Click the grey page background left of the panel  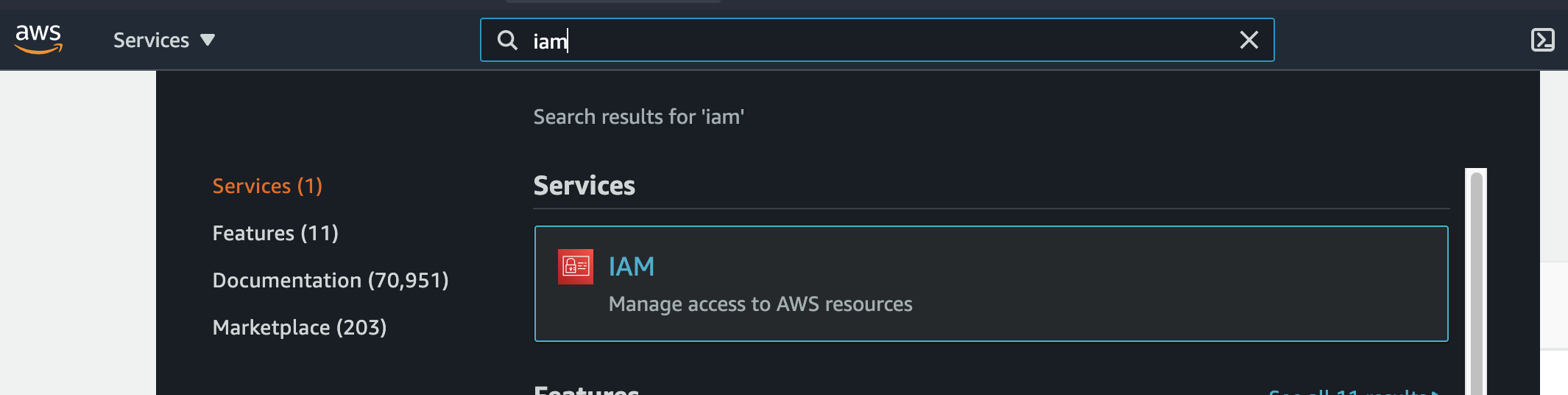click(x=77, y=233)
